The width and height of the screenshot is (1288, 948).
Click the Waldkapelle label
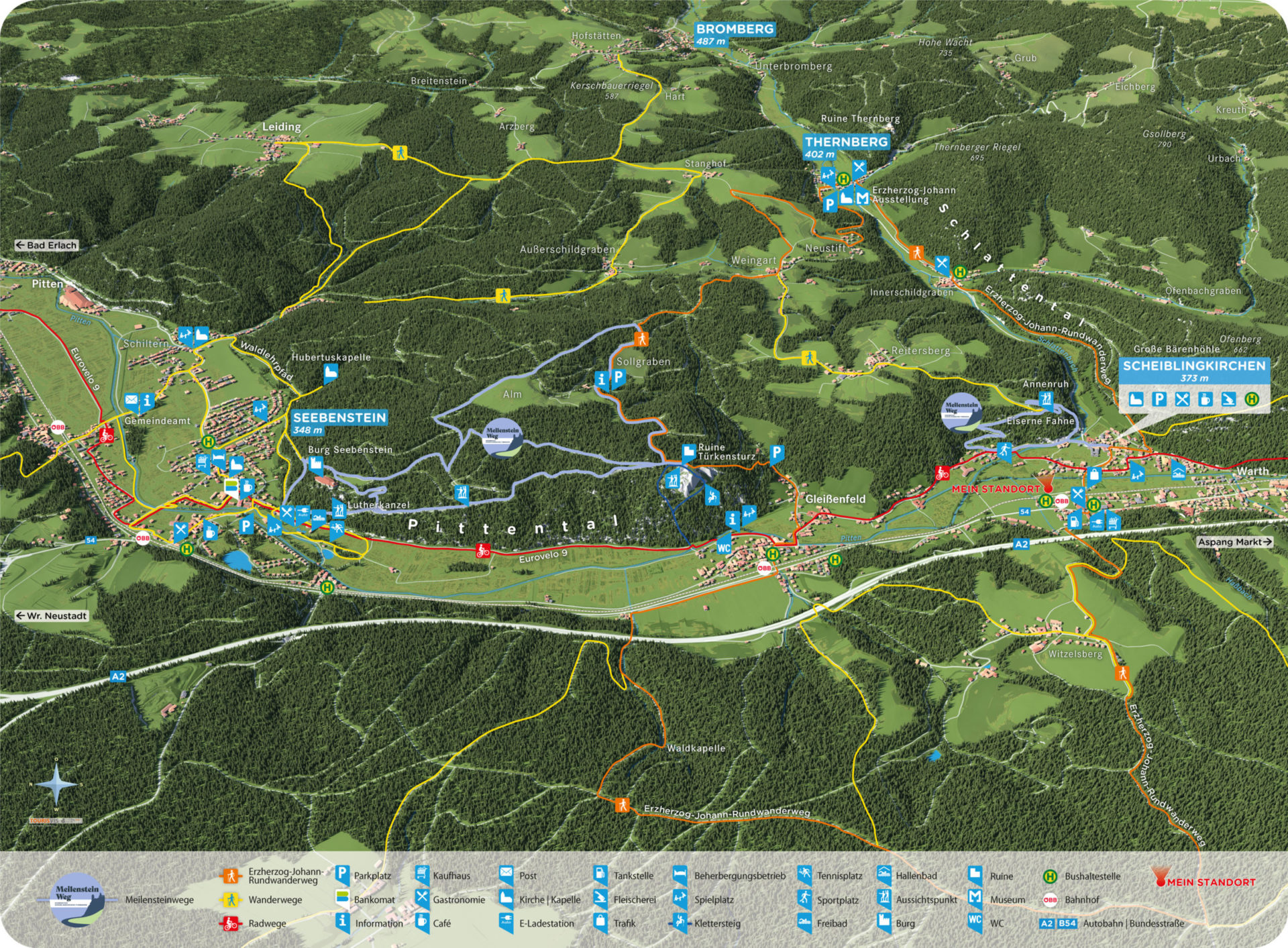pyautogui.click(x=696, y=748)
